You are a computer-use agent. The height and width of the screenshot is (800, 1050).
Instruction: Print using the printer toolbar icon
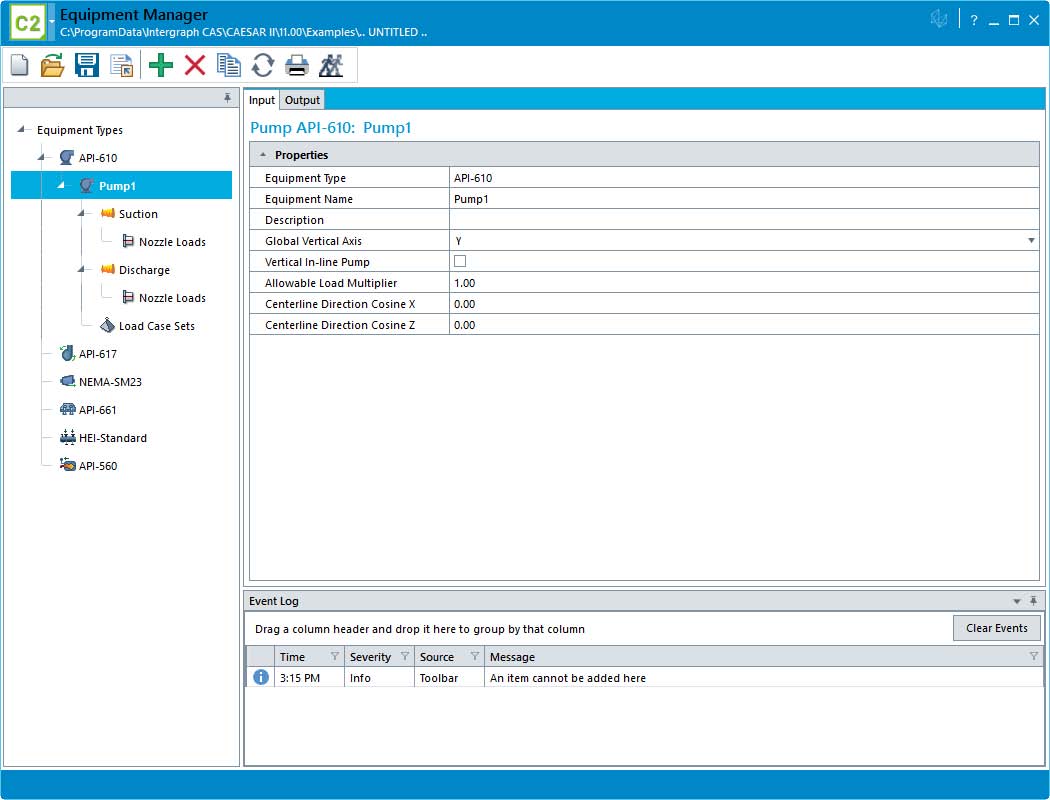point(297,65)
